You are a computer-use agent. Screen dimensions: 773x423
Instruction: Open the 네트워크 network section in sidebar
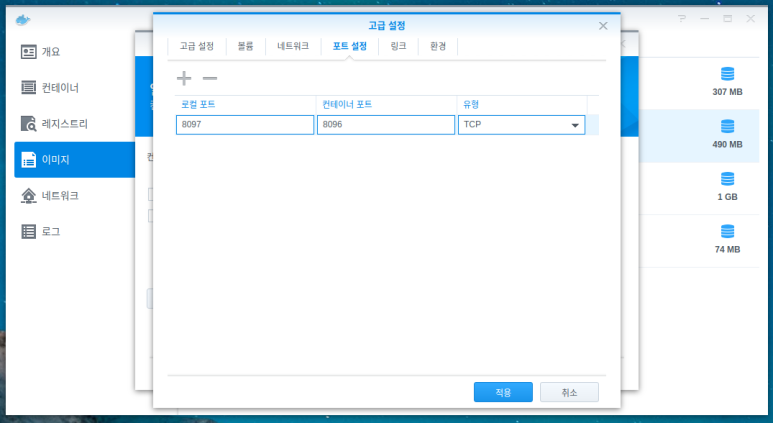(74, 196)
